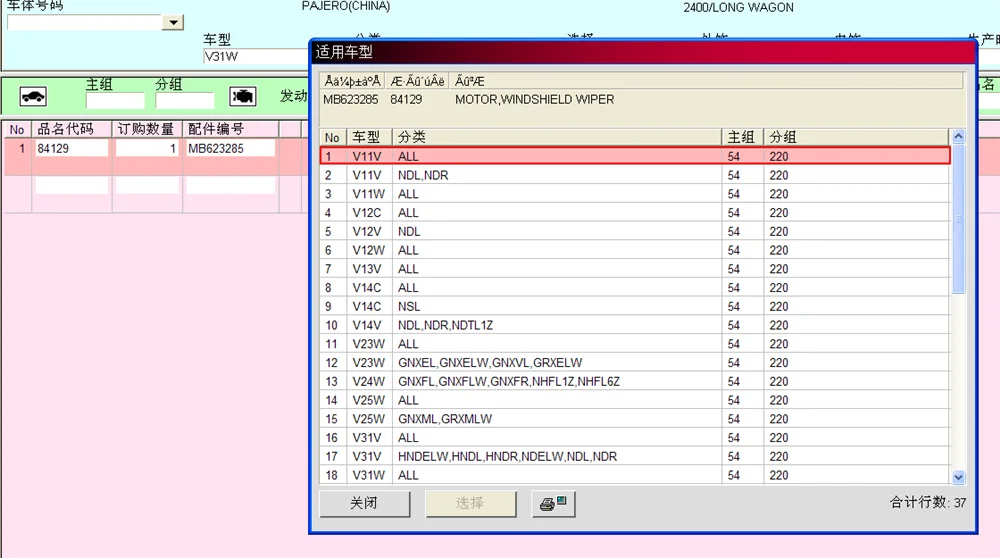Select row 15 V25W GNXML,GRXMLW
The height and width of the screenshot is (558, 1000).
pos(635,419)
